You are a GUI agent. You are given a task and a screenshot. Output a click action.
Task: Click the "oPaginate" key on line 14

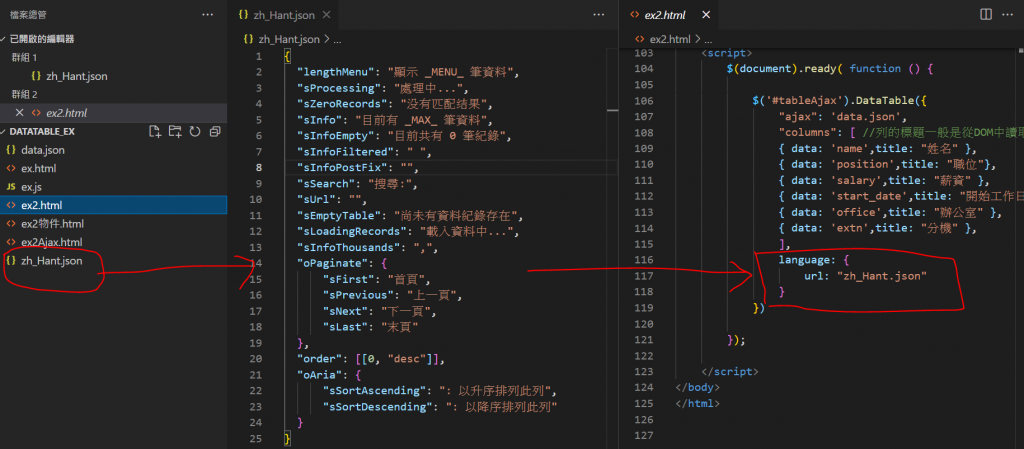pos(329,264)
